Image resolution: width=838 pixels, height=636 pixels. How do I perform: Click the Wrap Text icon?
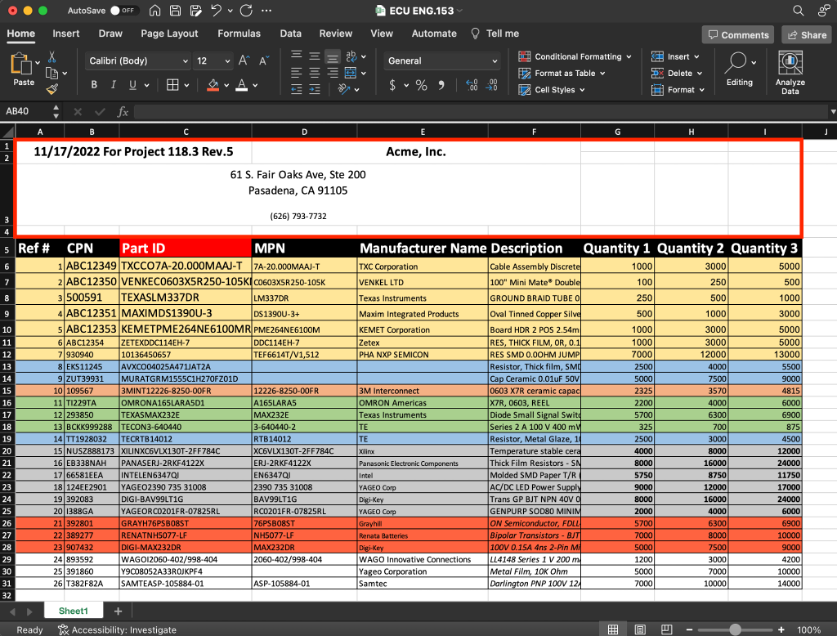point(351,56)
